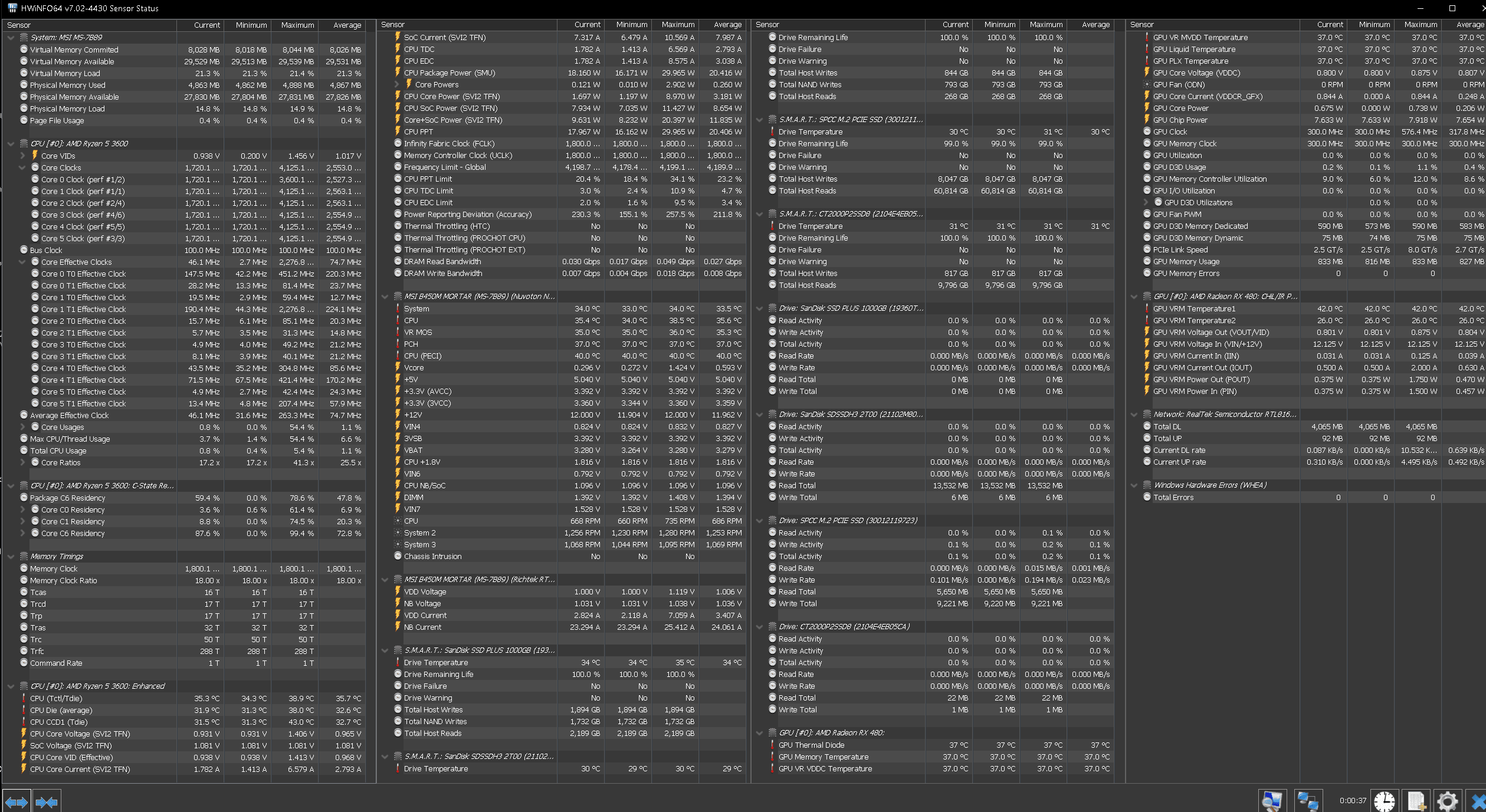The image size is (1486, 812).
Task: Click the expand sensor columns arrows icon
Action: pyautogui.click(x=16, y=802)
